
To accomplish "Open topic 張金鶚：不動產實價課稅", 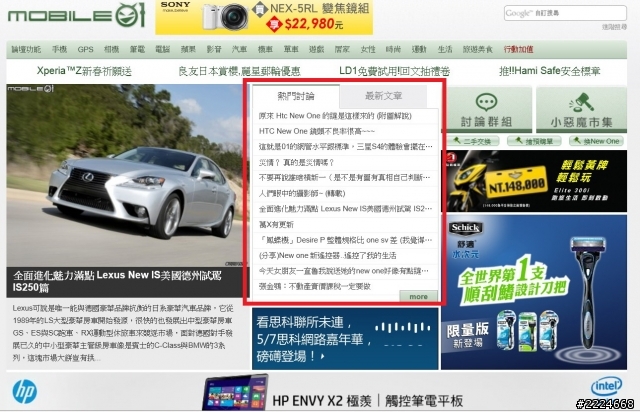I will point(315,286).
